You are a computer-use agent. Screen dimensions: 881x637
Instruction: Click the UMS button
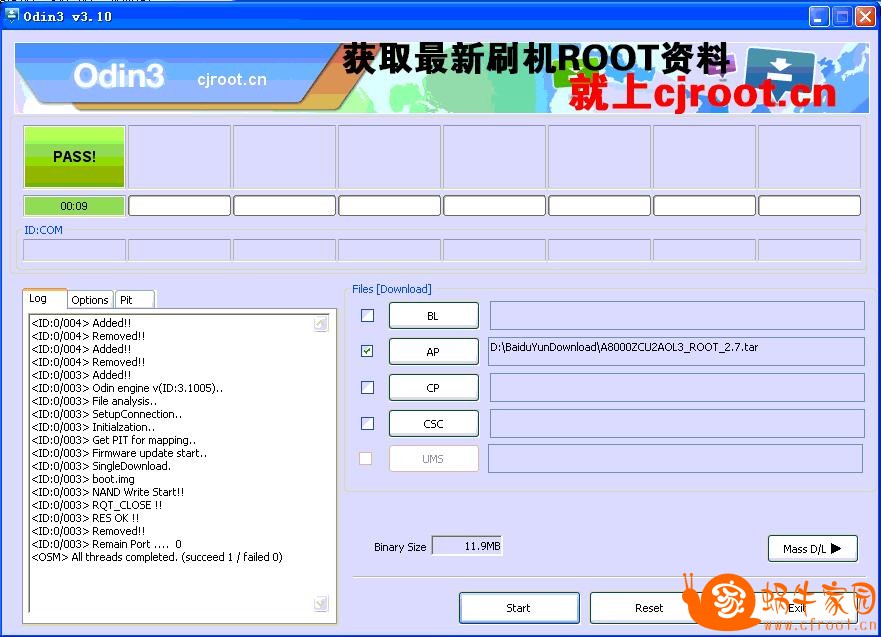[434, 459]
